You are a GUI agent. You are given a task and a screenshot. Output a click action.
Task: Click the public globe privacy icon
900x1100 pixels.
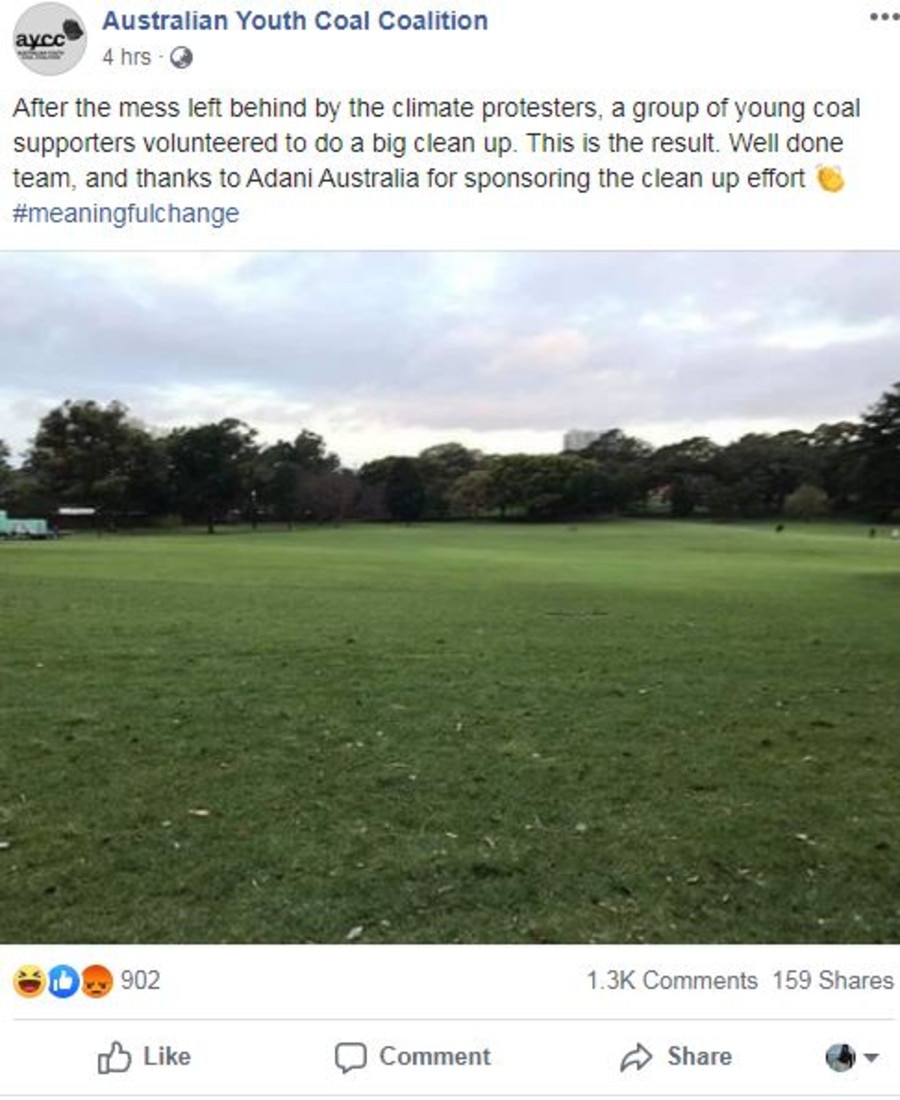pos(181,58)
